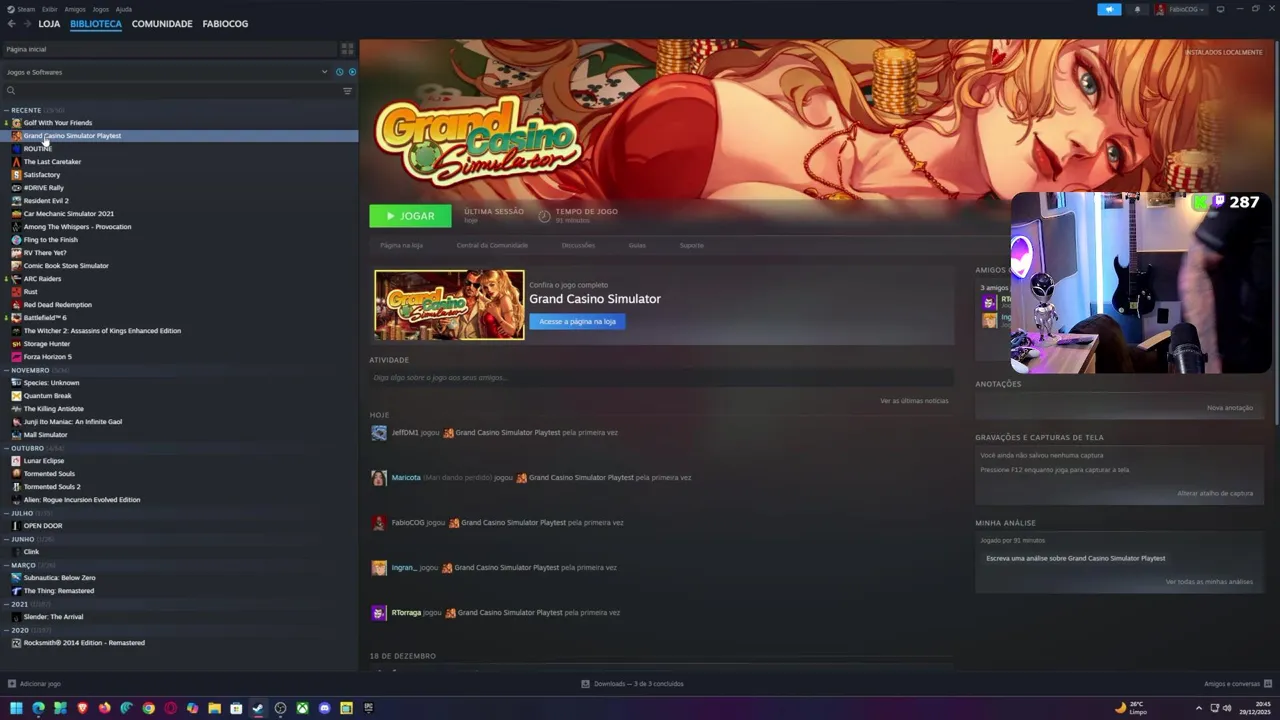Toggle sort by recent activity clock icon

339,72
